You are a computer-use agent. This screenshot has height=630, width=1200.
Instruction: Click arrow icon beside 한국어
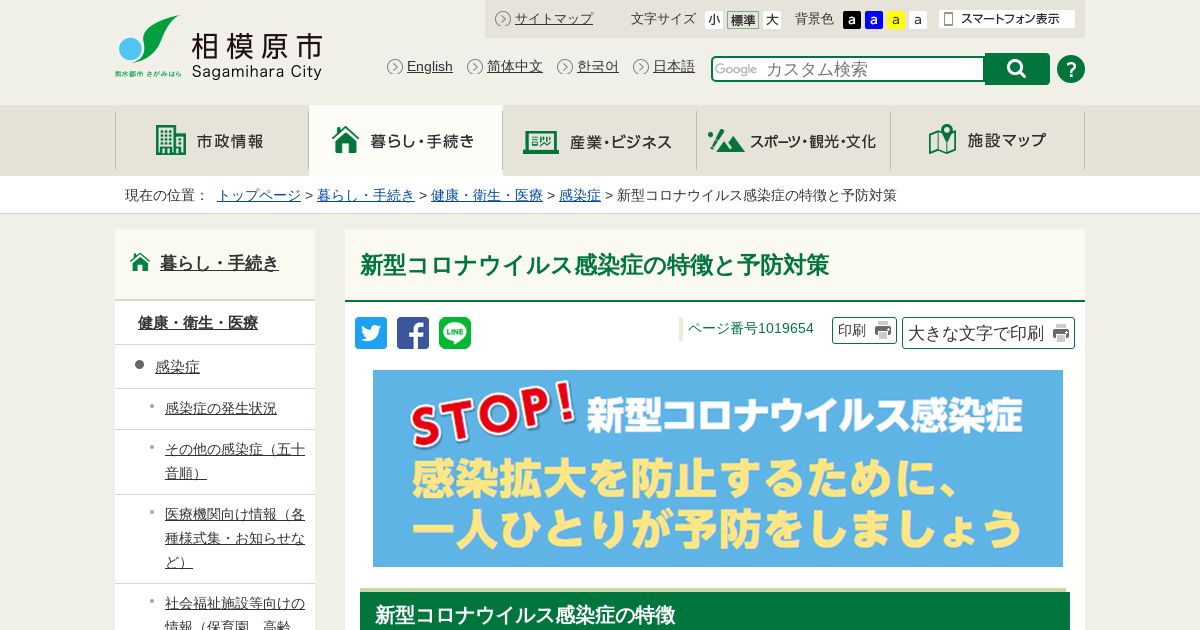point(565,66)
